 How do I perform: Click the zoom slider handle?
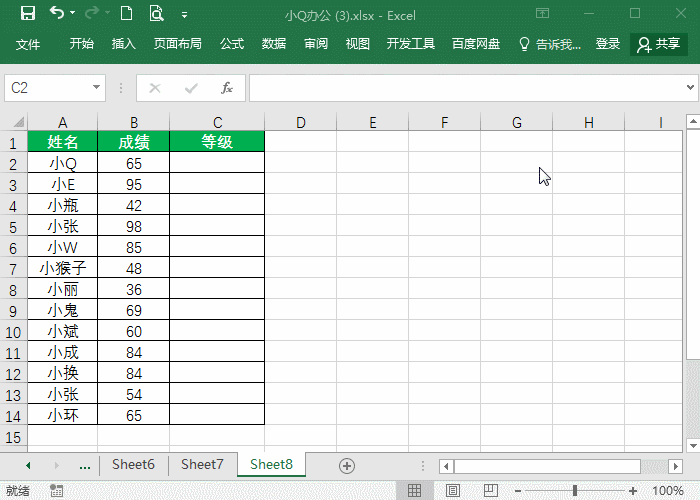[575, 491]
